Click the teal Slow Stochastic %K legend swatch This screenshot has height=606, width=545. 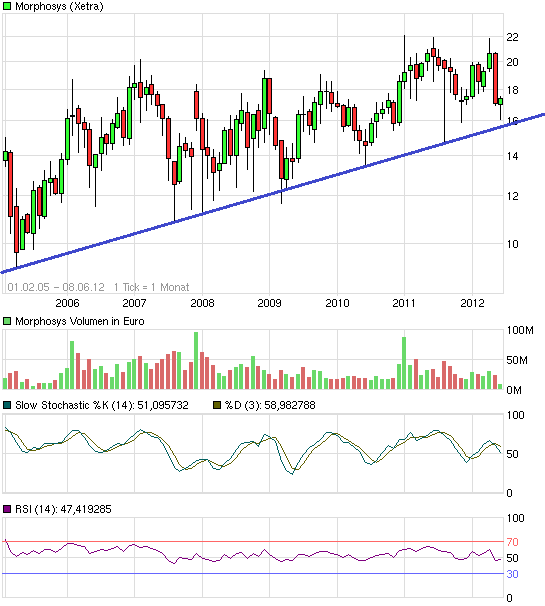(x=7, y=405)
